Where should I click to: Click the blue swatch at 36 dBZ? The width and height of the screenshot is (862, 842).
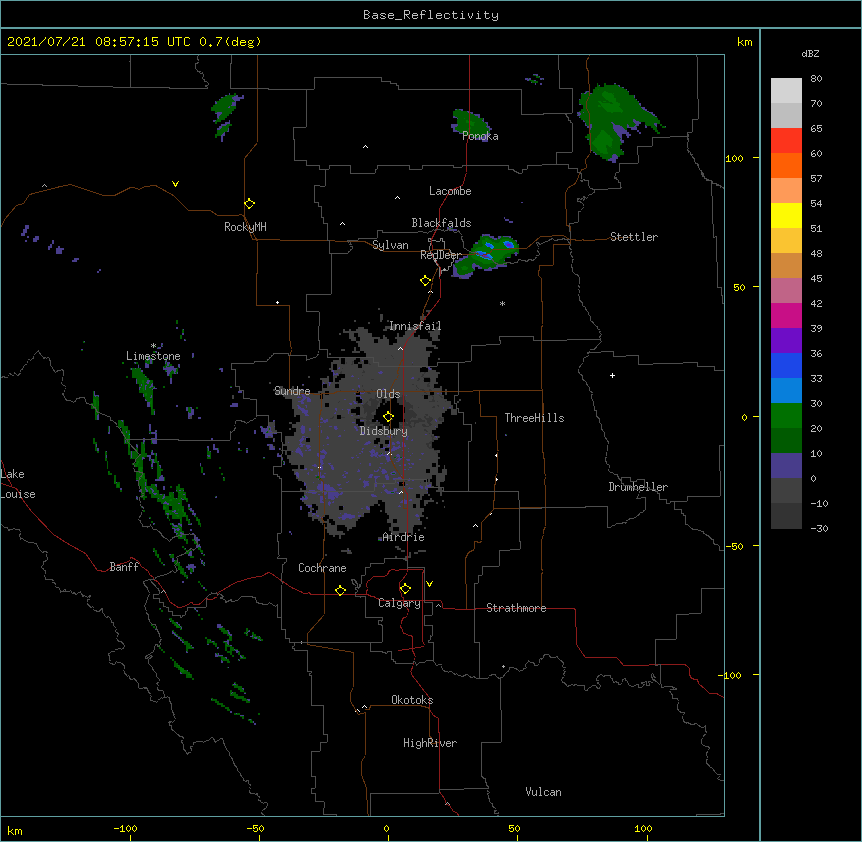pyautogui.click(x=786, y=365)
